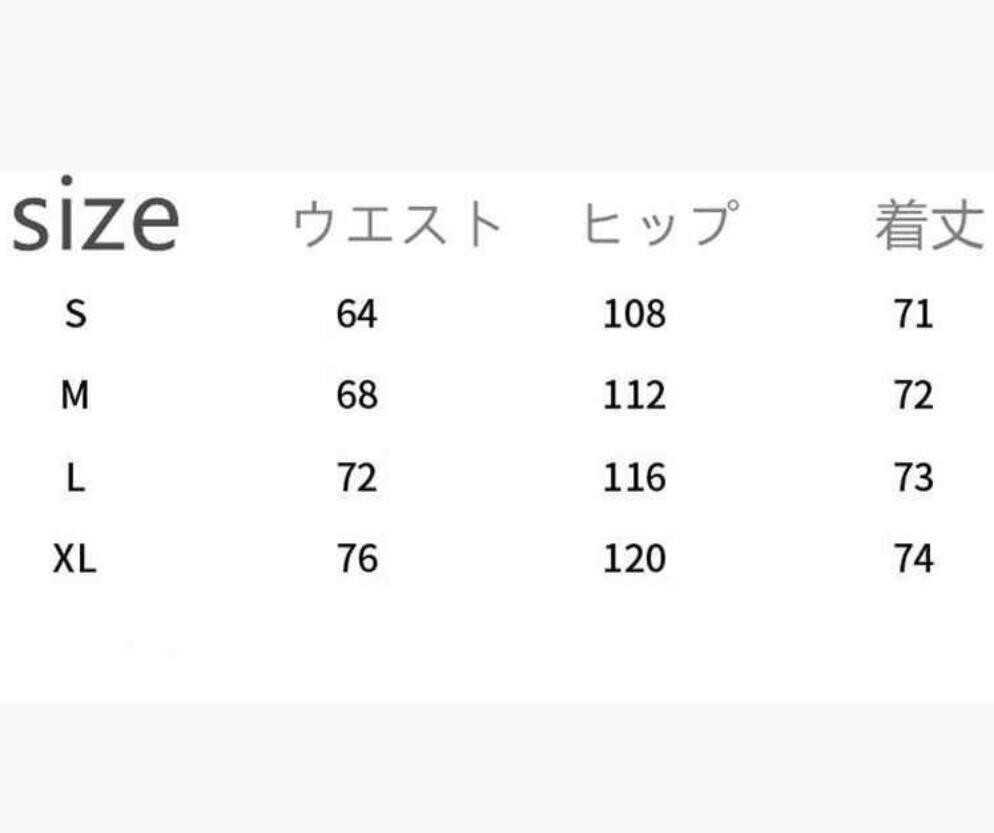Select the ウエスト column header
The width and height of the screenshot is (994, 833).
[398, 224]
